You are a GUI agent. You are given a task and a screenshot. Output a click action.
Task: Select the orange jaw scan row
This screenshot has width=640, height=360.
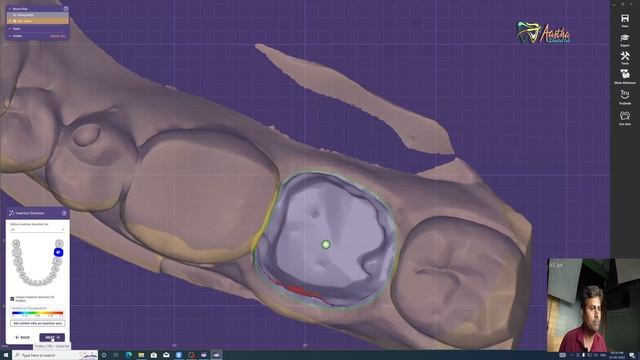click(x=37, y=21)
